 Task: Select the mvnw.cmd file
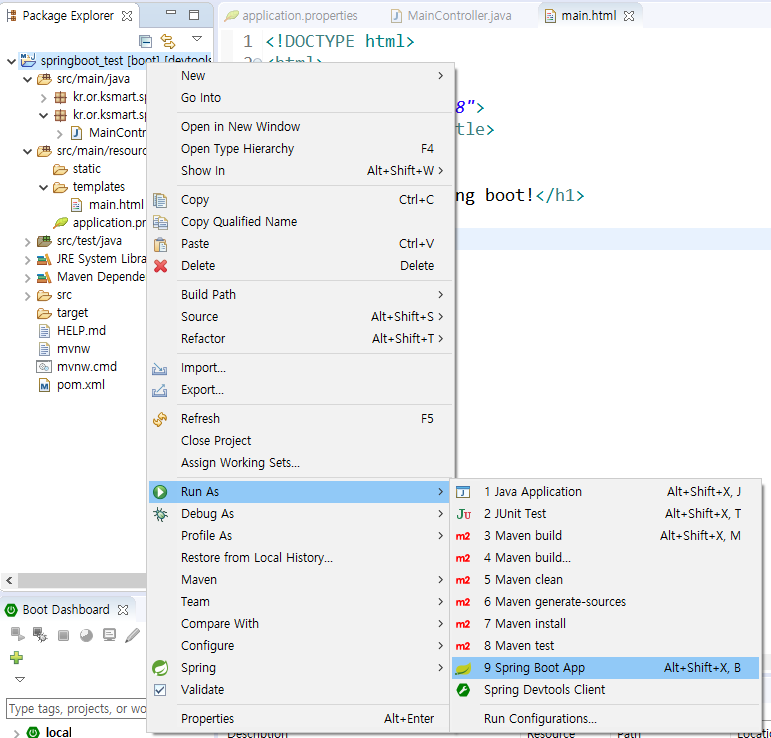[87, 367]
